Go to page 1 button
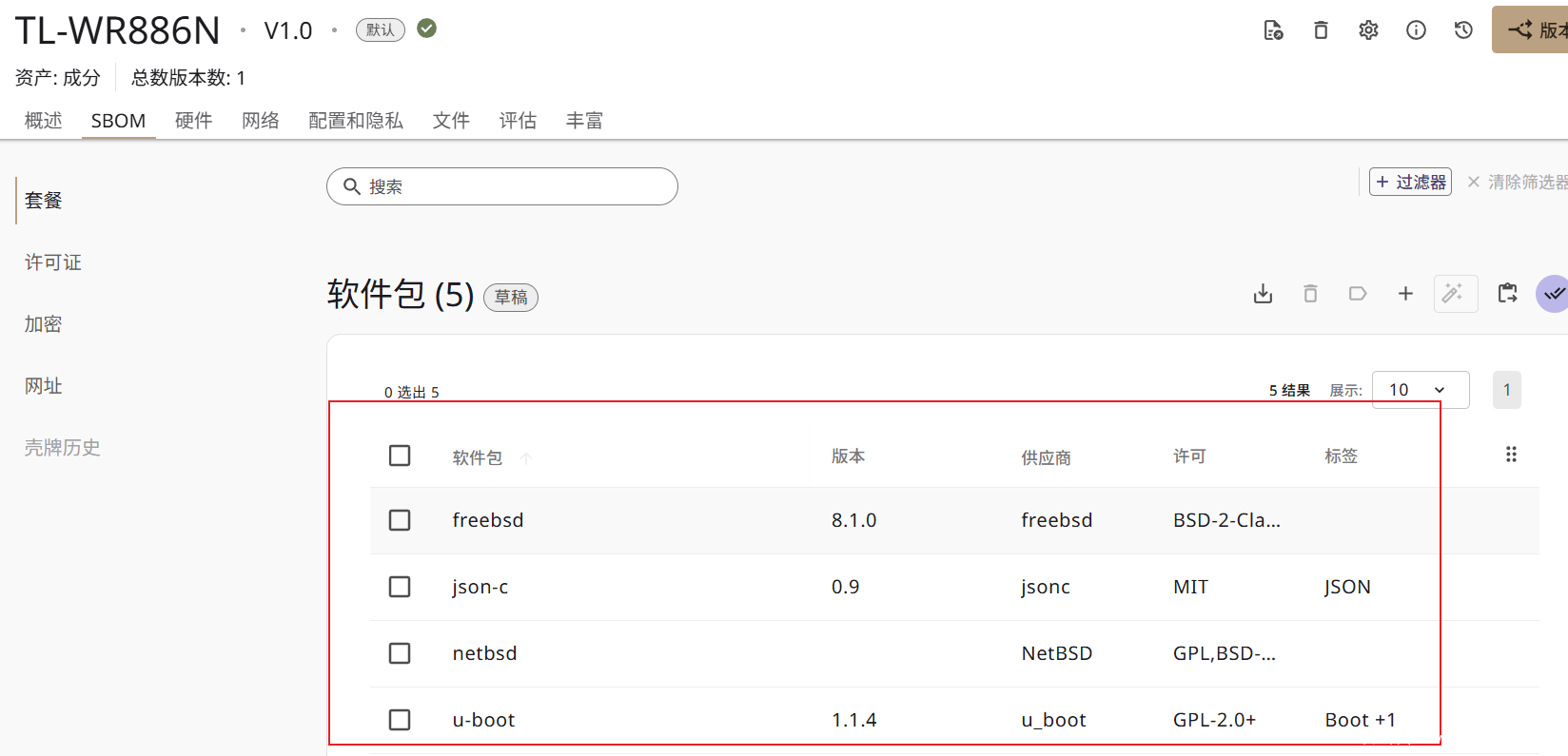Viewport: 1568px width, 756px height. (1506, 390)
